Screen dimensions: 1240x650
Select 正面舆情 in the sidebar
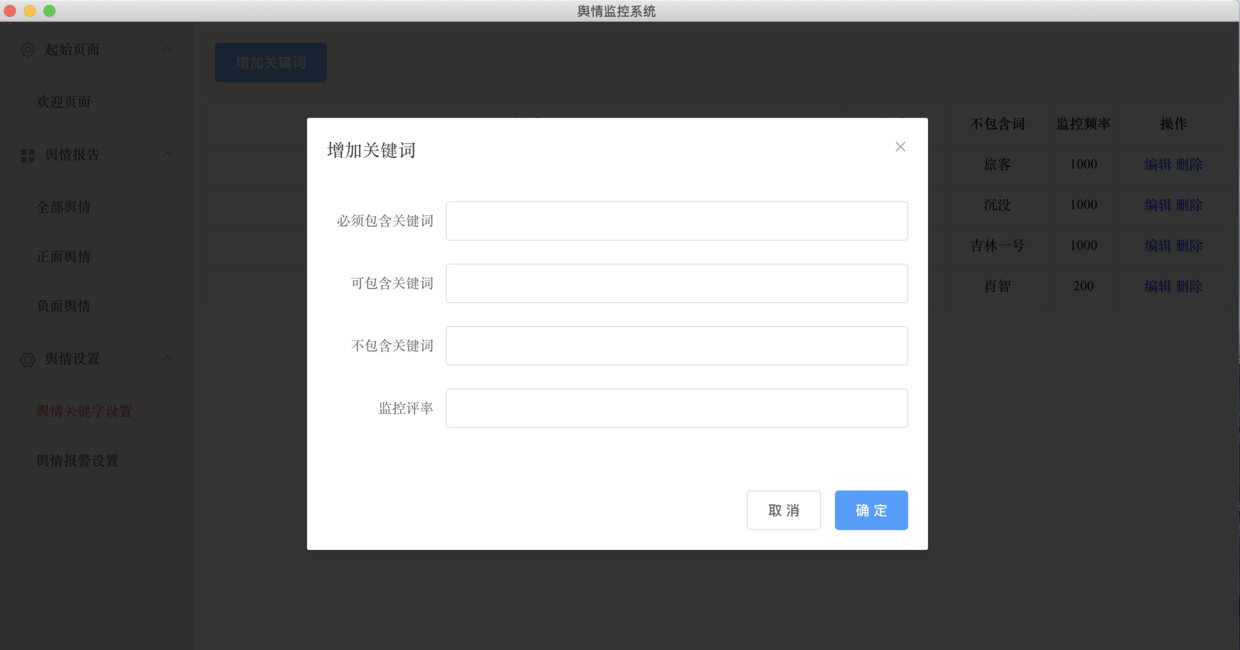65,256
